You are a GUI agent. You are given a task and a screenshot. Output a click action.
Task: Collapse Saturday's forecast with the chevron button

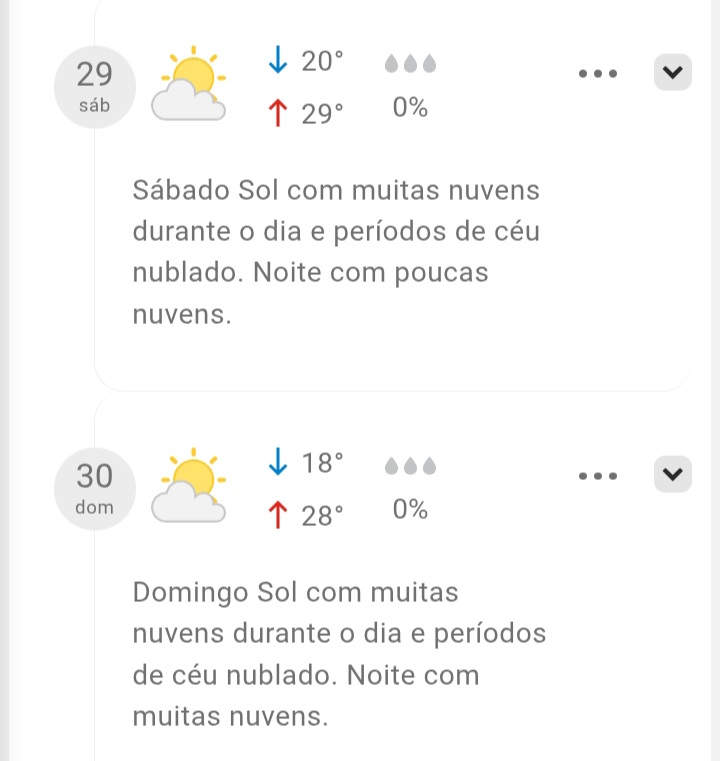click(x=673, y=73)
